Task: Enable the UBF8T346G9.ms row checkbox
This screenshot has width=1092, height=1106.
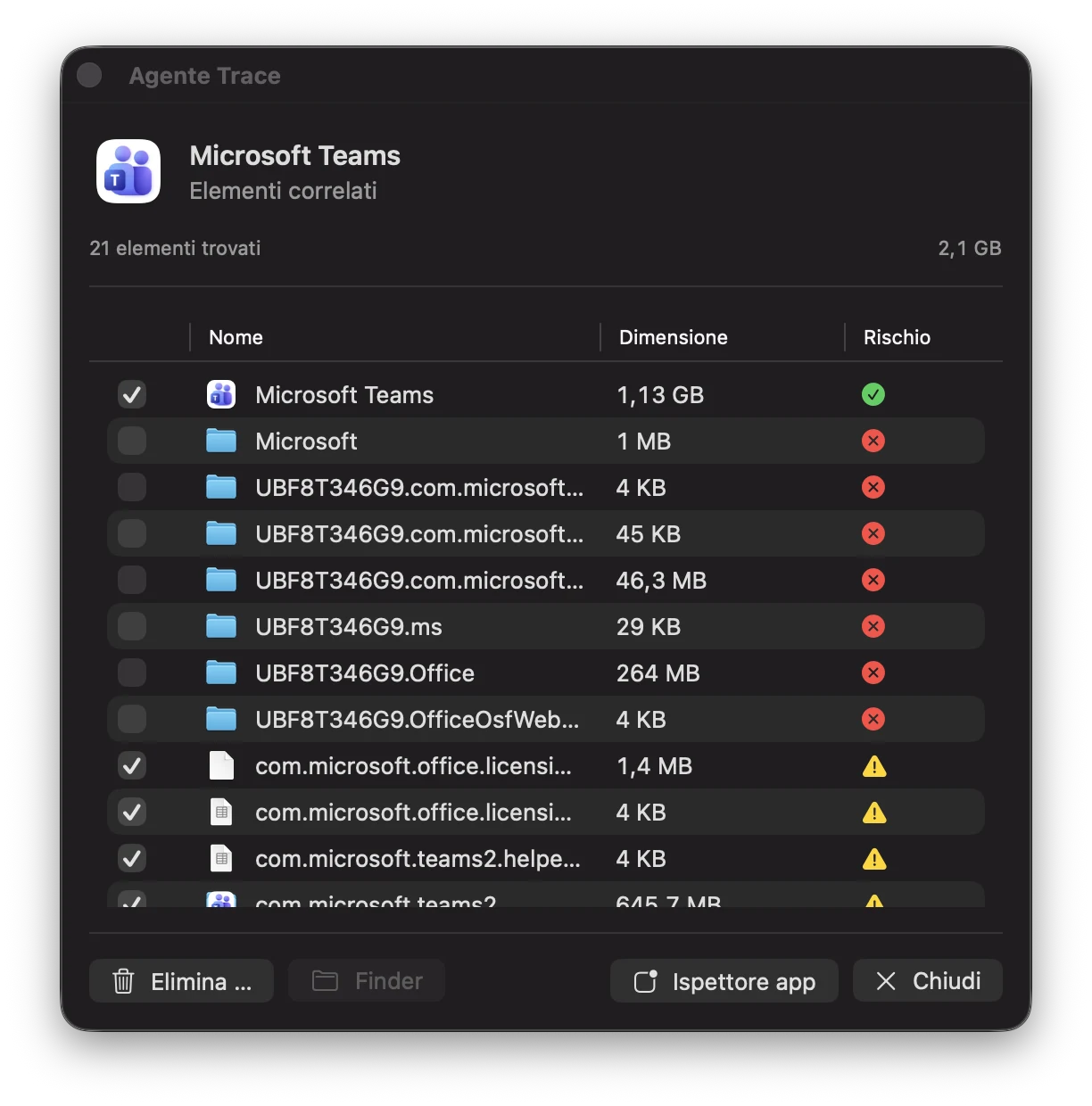Action: (132, 626)
